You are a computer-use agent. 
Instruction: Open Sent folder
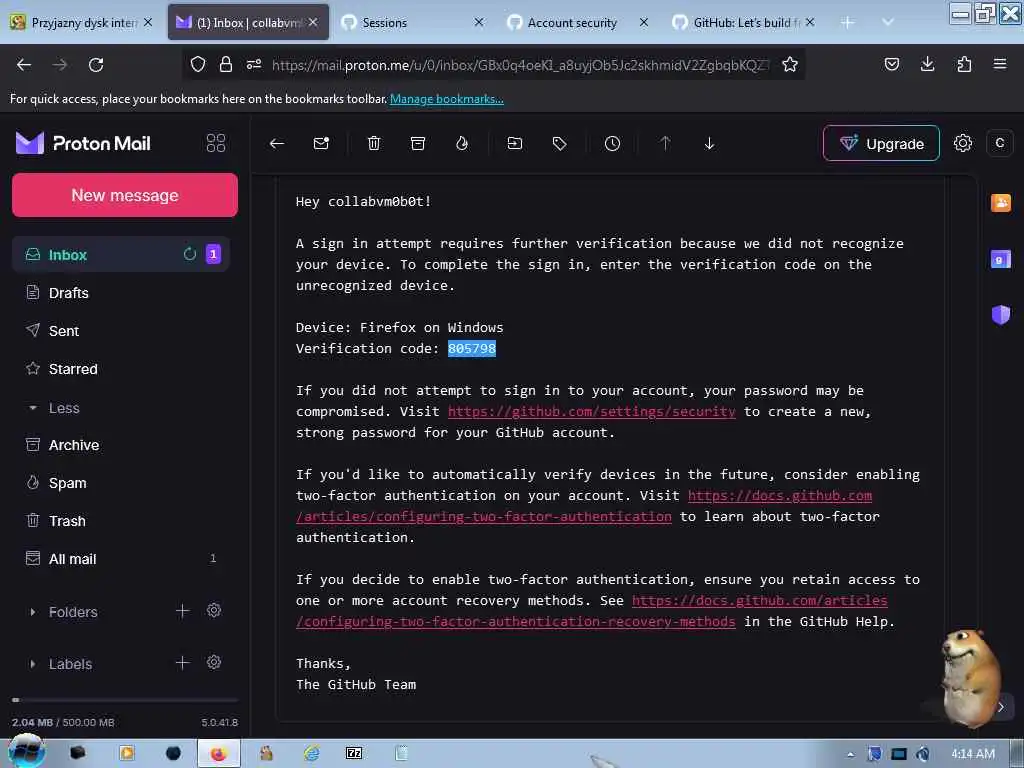121,330
